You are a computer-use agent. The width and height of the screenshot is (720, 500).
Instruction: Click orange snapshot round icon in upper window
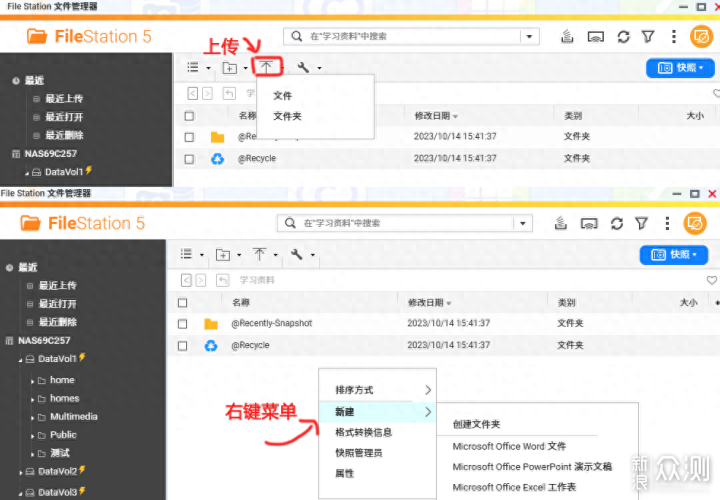pos(701,36)
